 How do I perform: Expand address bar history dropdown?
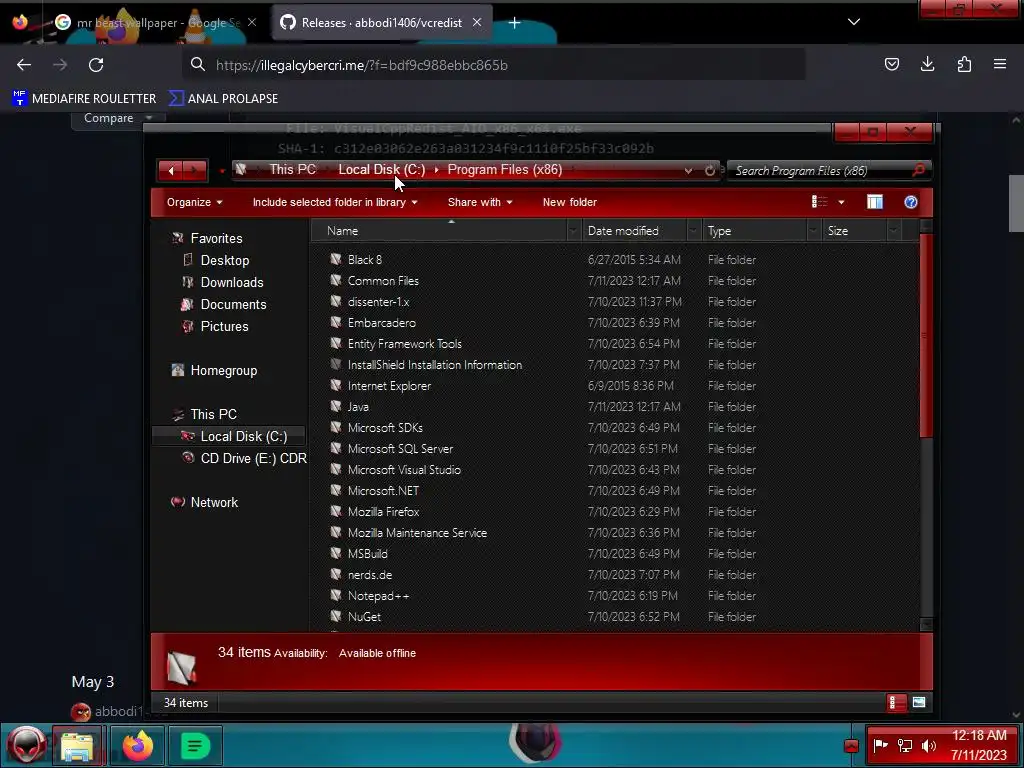[x=688, y=170]
